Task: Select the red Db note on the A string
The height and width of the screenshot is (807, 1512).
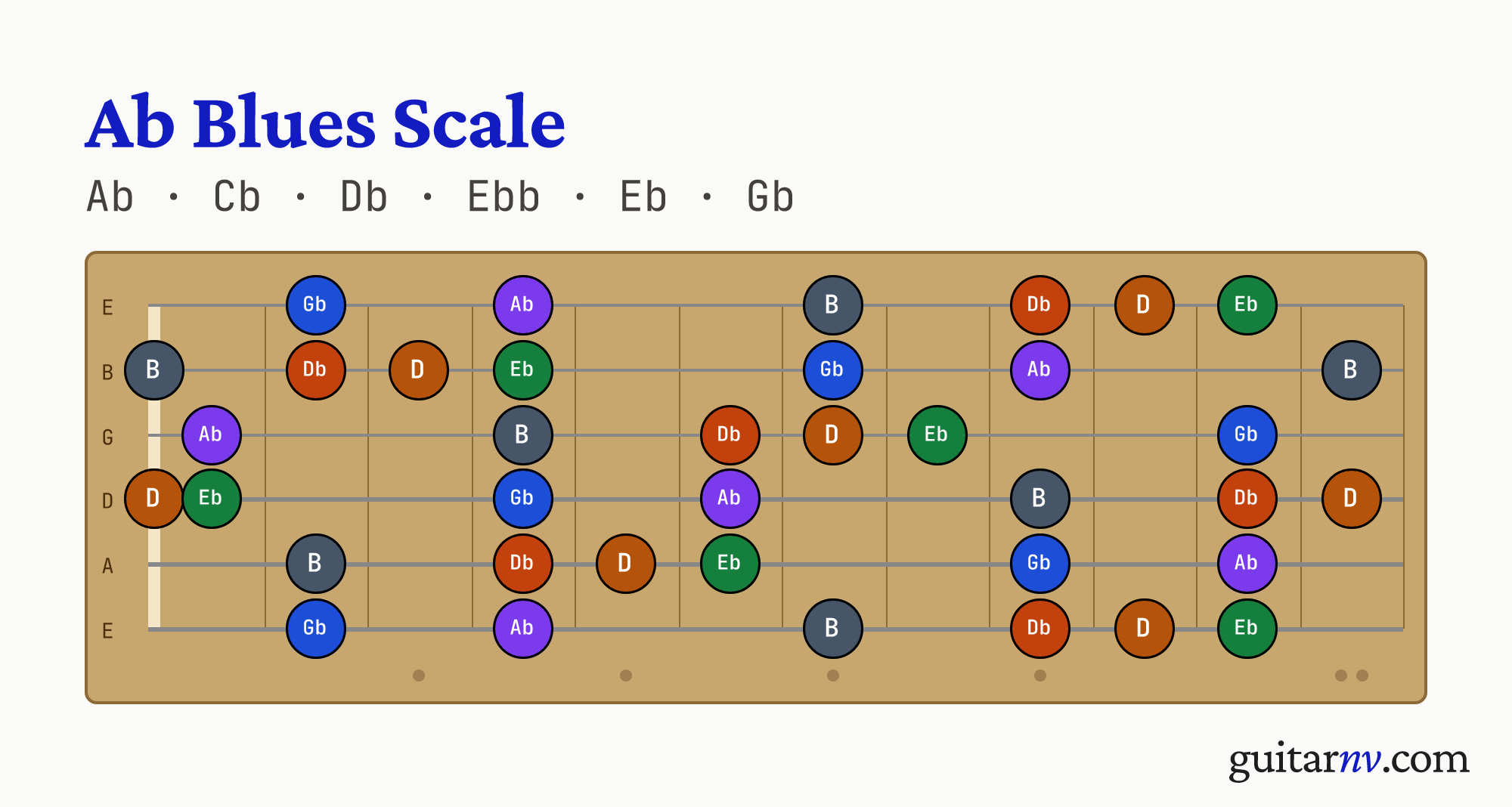Action: coord(522,563)
